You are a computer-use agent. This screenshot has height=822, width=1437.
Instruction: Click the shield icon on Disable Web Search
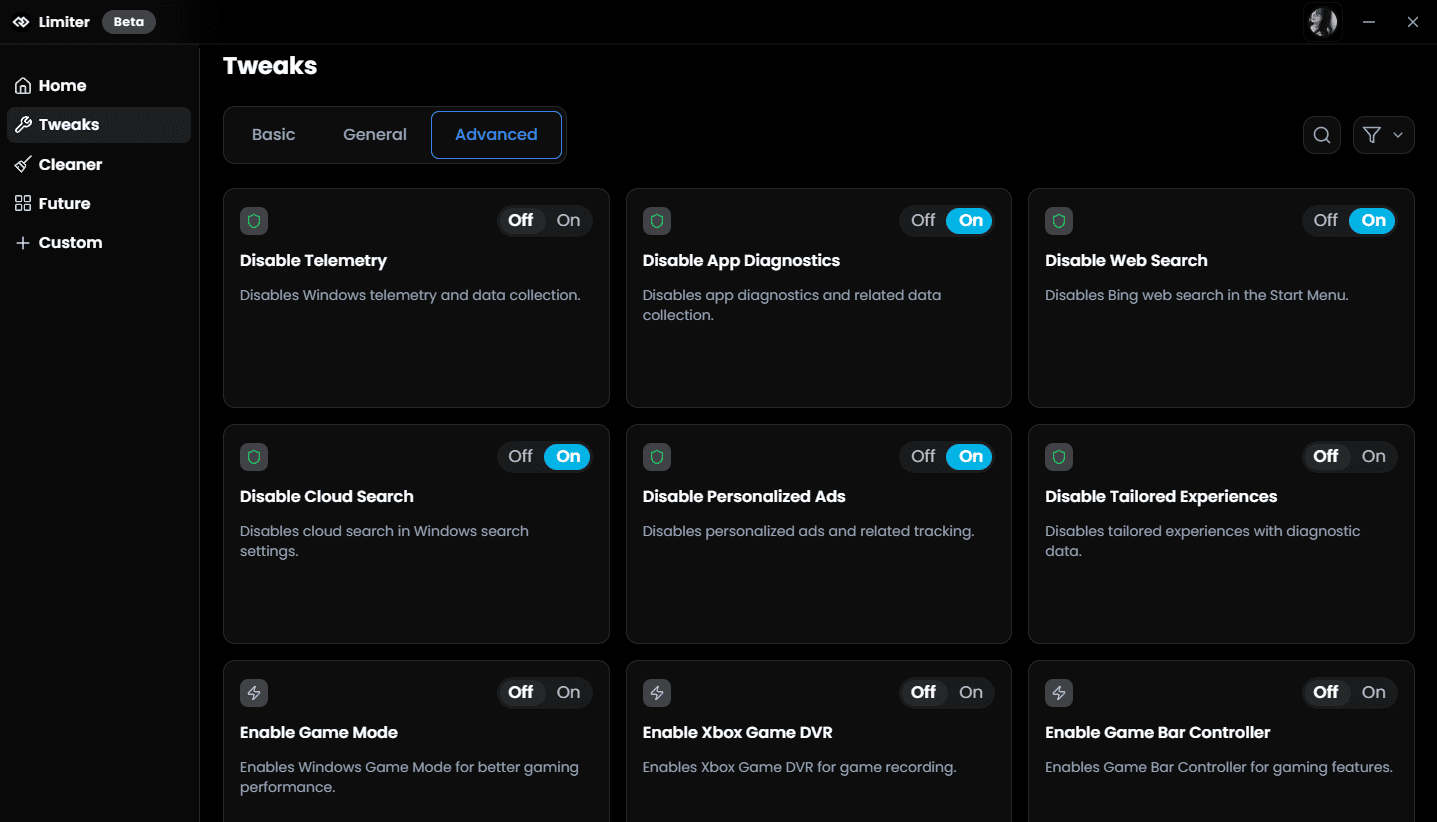click(x=1059, y=221)
